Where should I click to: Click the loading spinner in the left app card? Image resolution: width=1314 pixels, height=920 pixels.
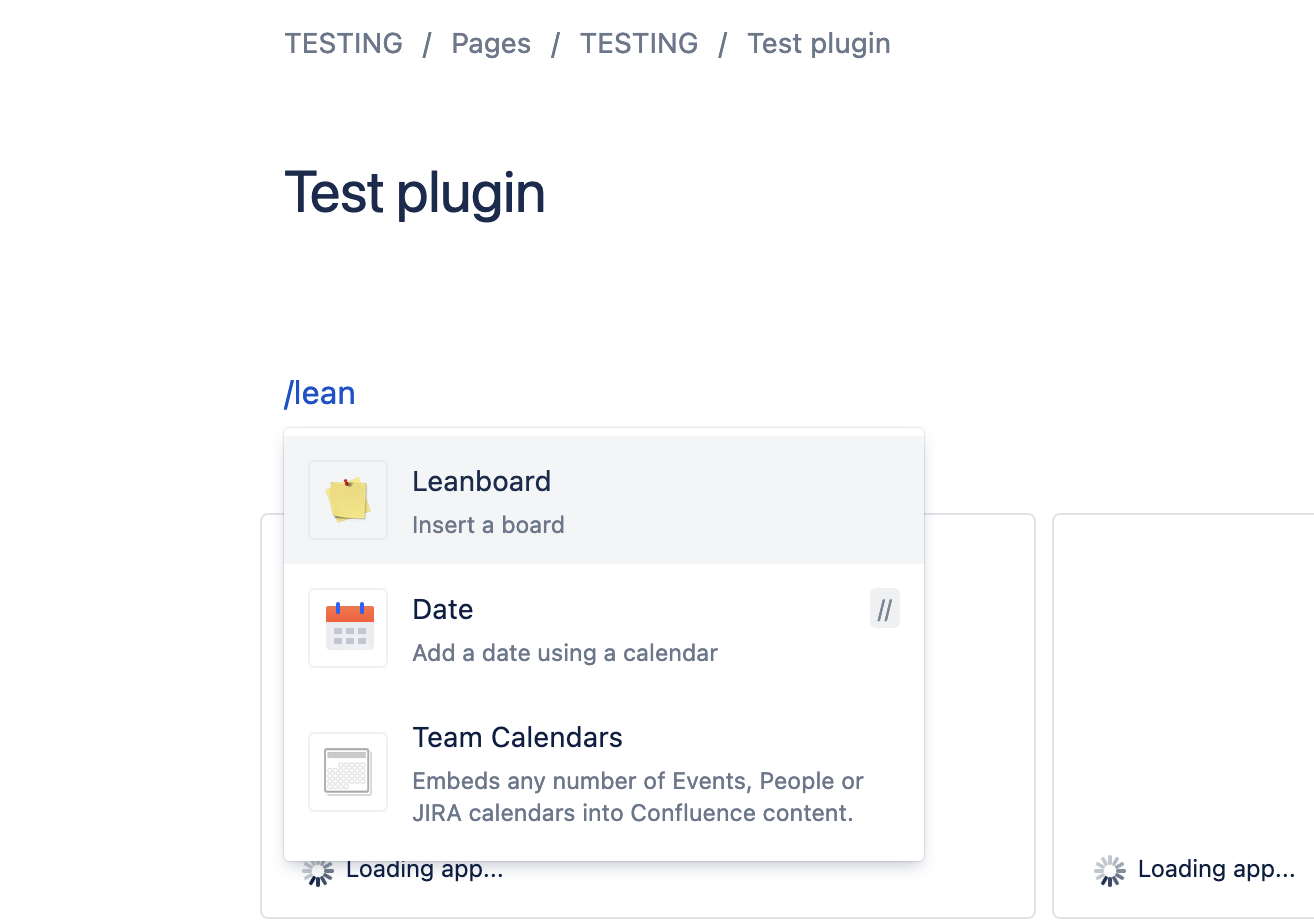point(318,872)
